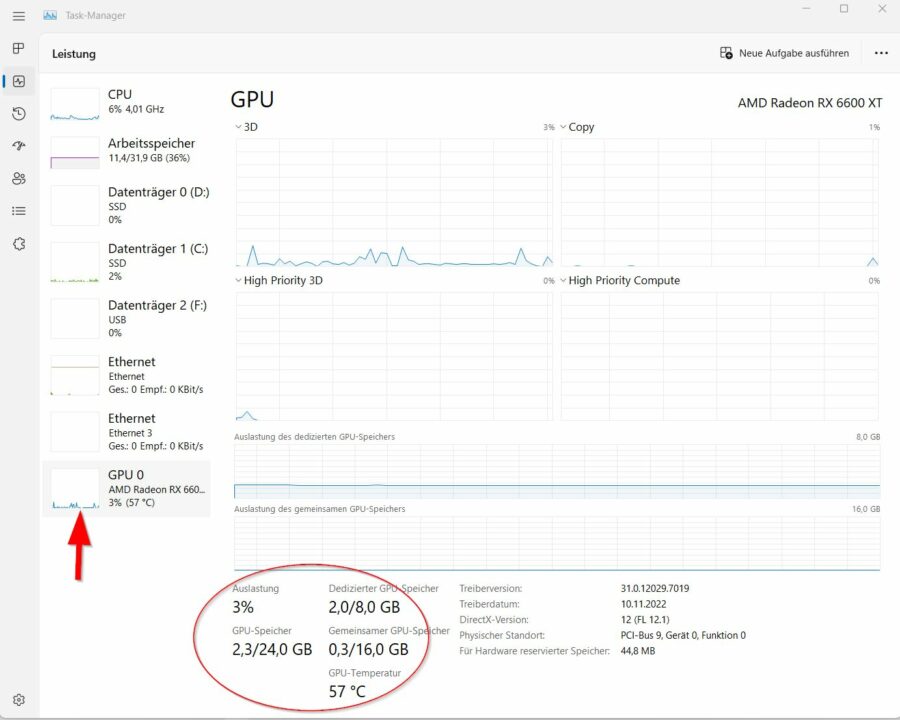This screenshot has height=720, width=900.
Task: Collapse the High Priority 3D graph
Action: coord(238,280)
